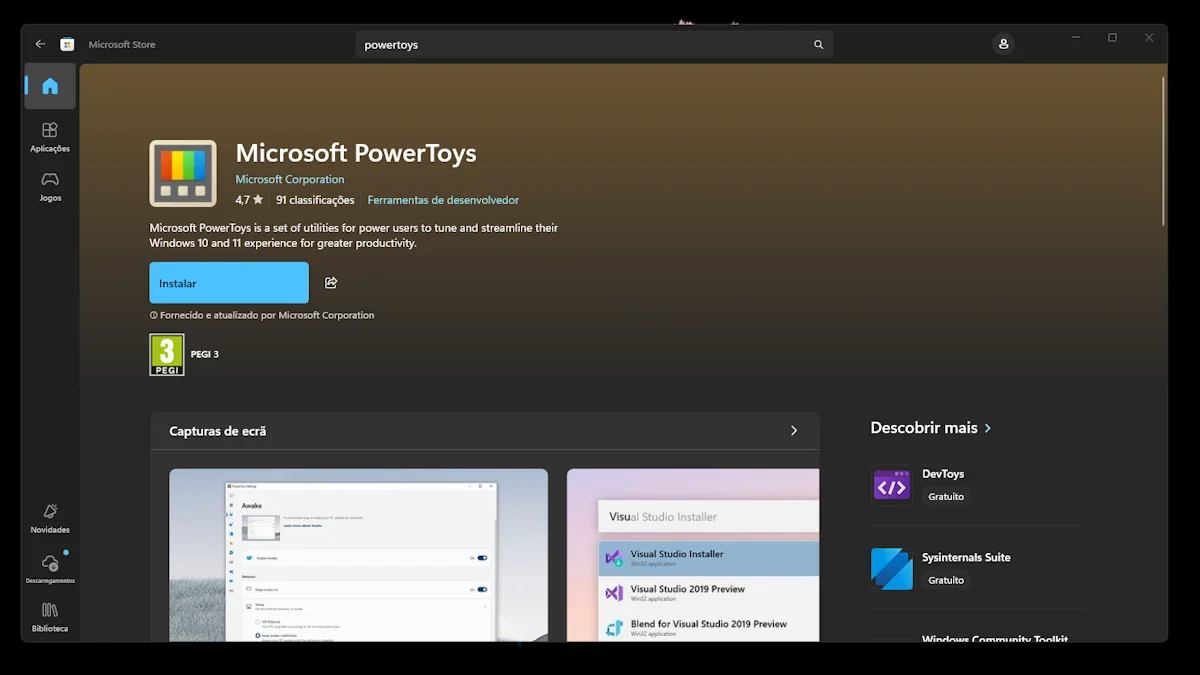The image size is (1200, 675).
Task: Click the share icon beside Instalar
Action: pyautogui.click(x=331, y=283)
